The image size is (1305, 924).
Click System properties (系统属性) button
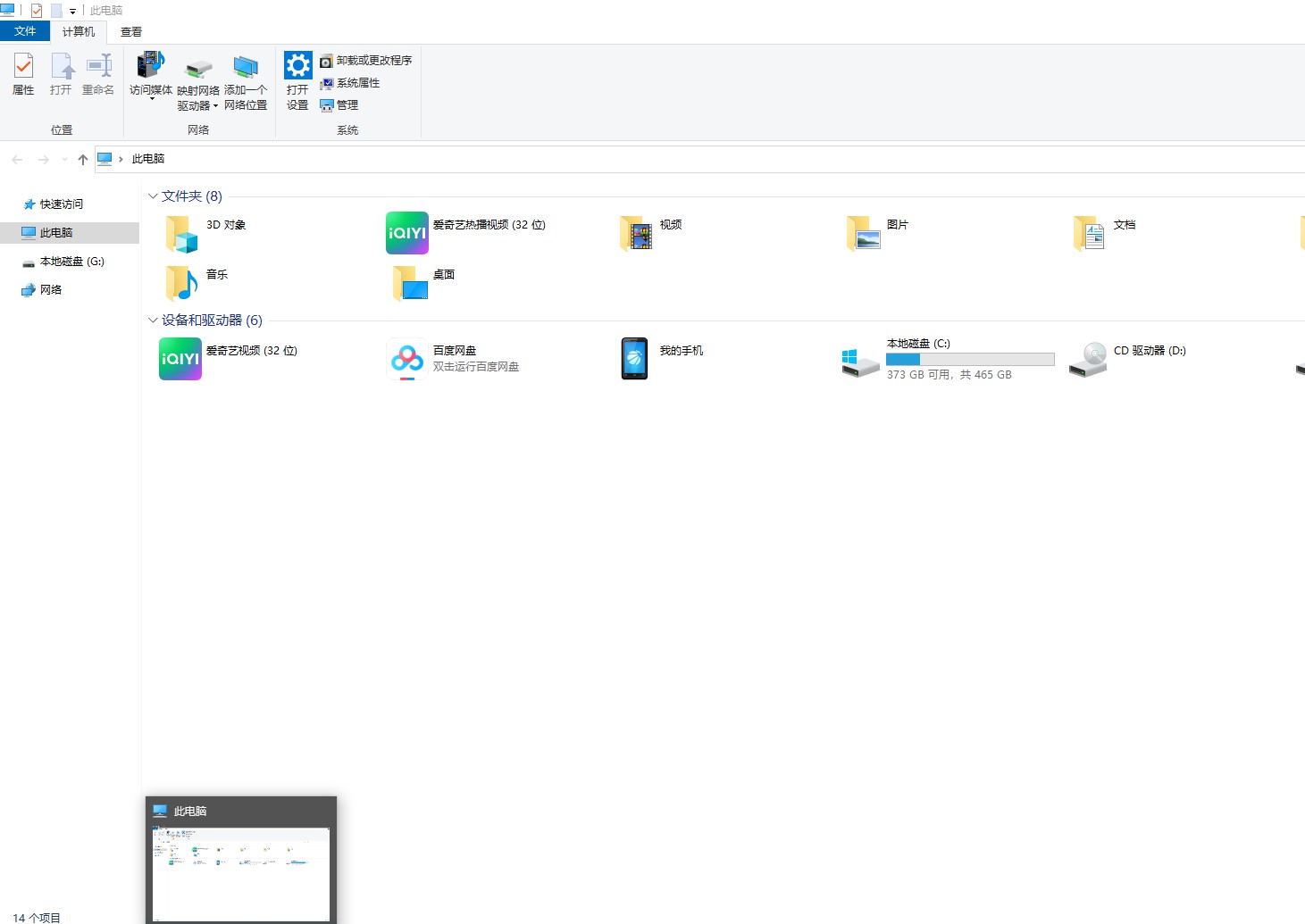[350, 83]
